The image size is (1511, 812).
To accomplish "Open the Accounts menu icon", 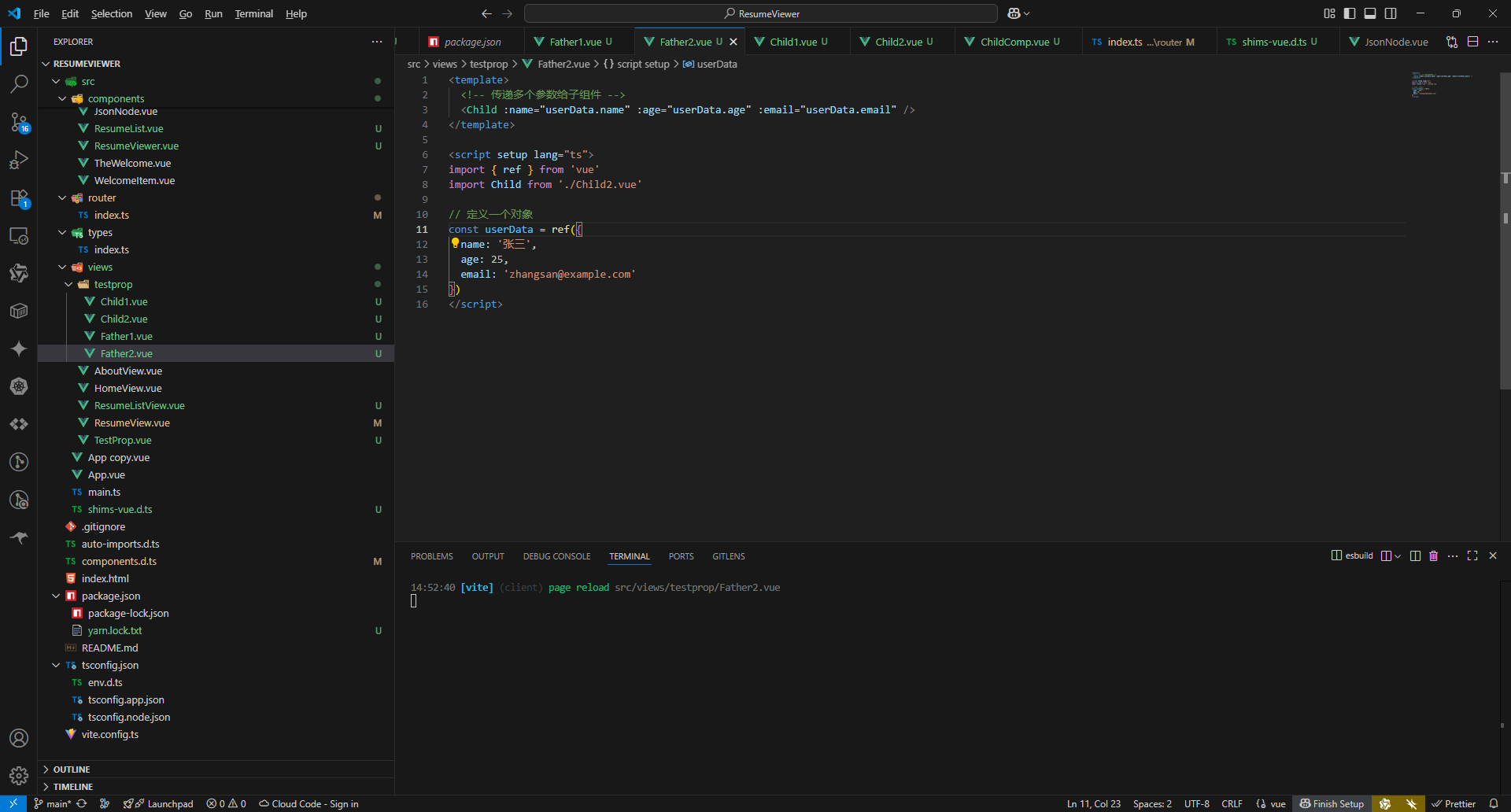I will (19, 738).
